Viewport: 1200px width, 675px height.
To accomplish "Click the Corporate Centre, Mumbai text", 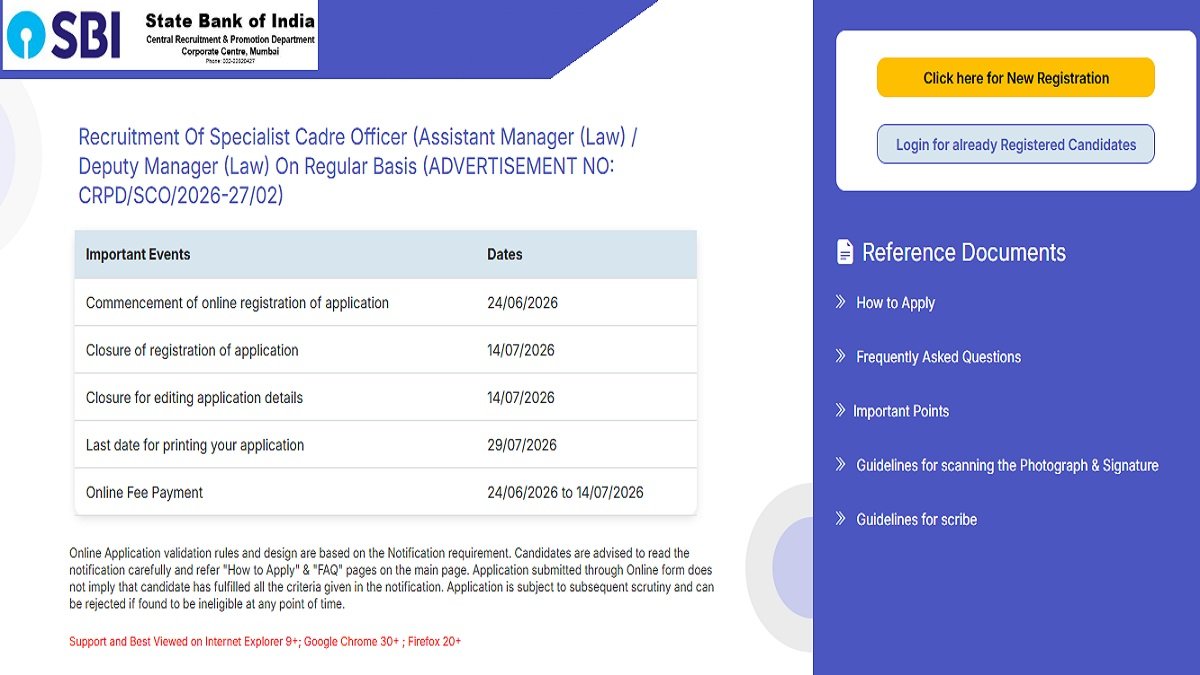I will (x=231, y=50).
